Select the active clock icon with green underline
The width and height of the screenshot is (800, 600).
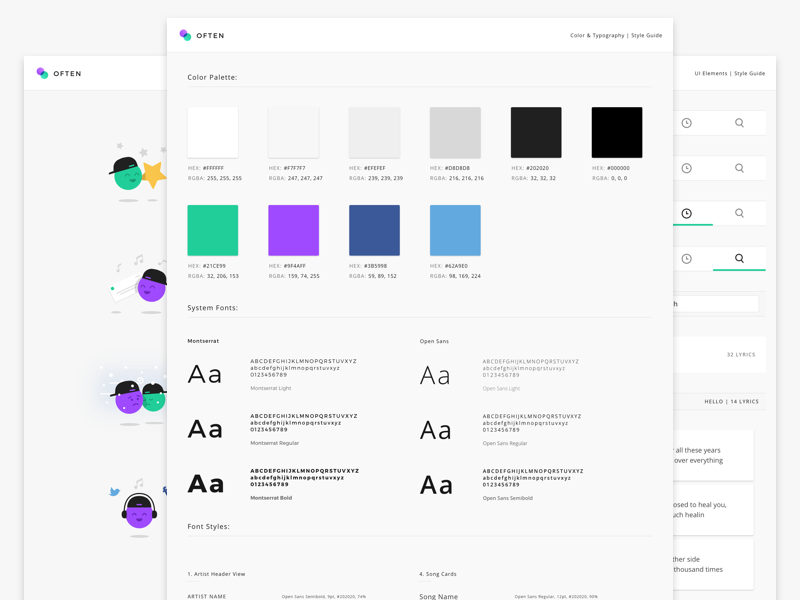click(x=686, y=213)
